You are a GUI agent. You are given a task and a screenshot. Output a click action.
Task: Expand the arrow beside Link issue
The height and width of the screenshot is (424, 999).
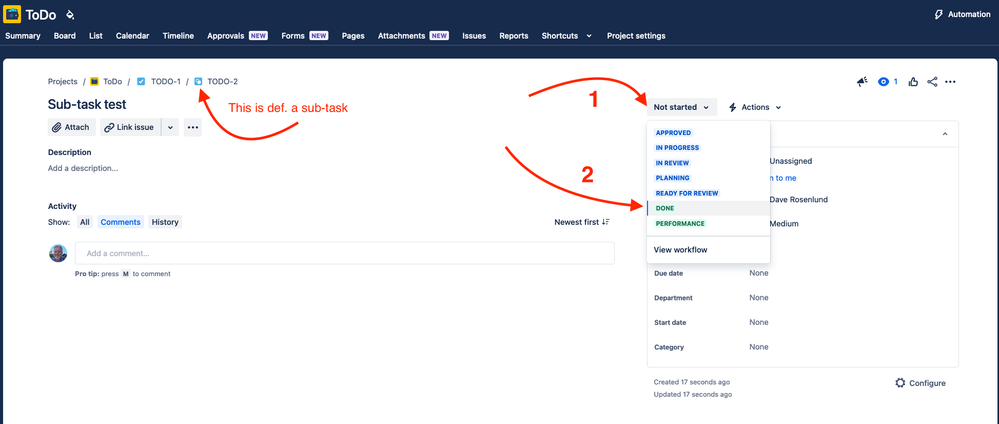(x=170, y=127)
